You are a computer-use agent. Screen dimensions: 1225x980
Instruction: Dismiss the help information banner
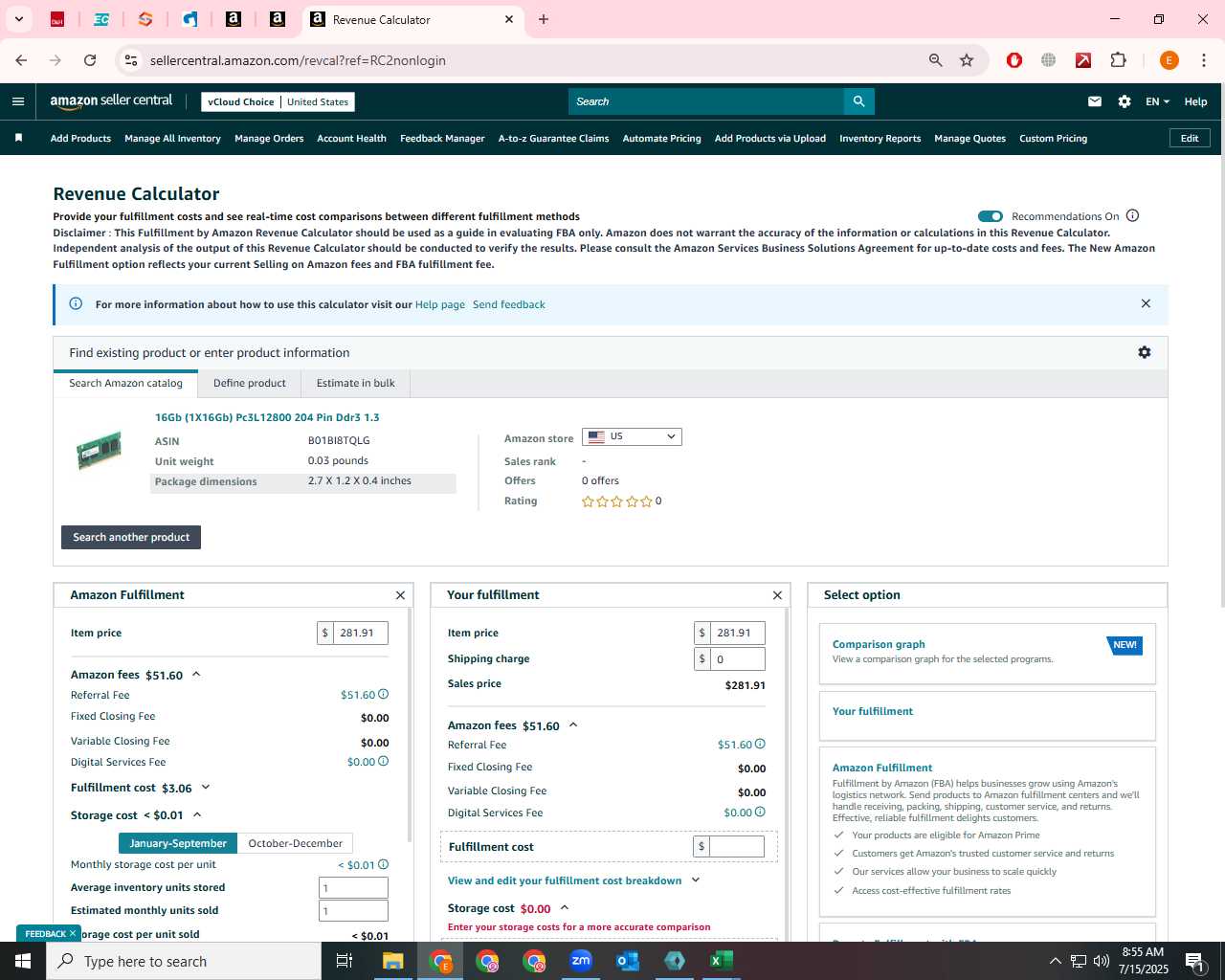[1146, 303]
